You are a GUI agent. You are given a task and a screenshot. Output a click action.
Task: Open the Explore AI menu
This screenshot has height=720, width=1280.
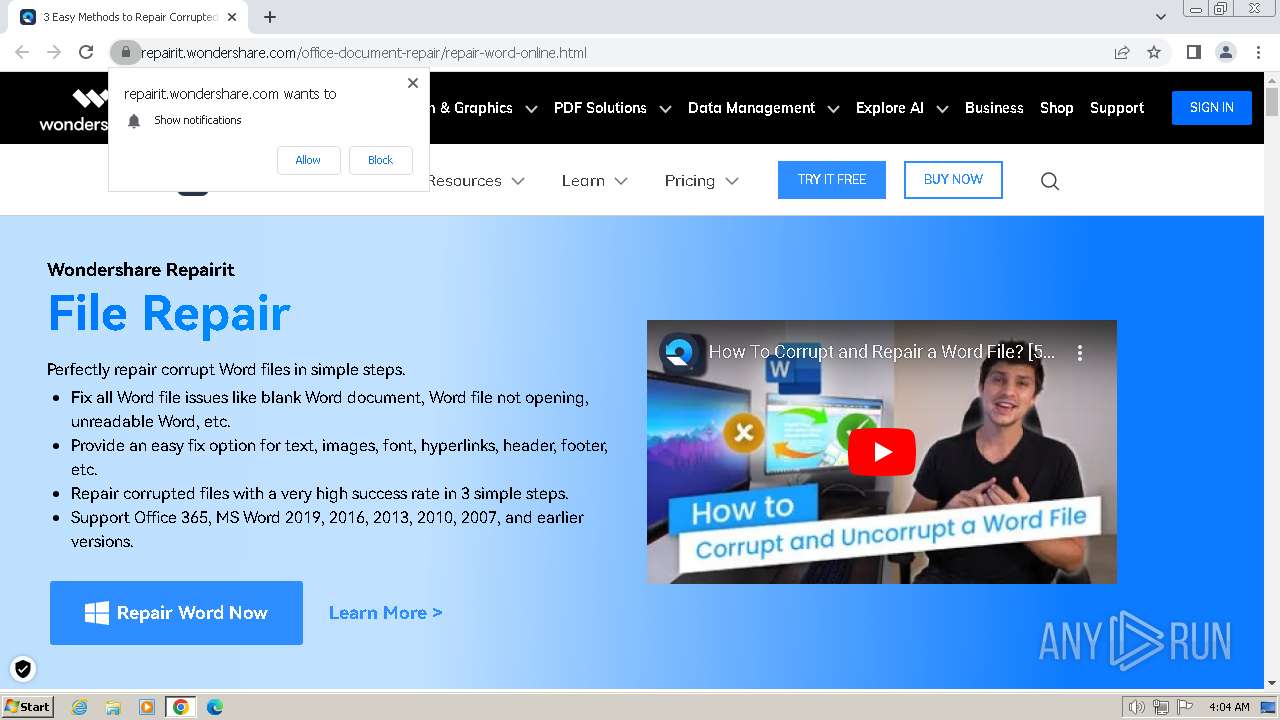click(x=890, y=108)
